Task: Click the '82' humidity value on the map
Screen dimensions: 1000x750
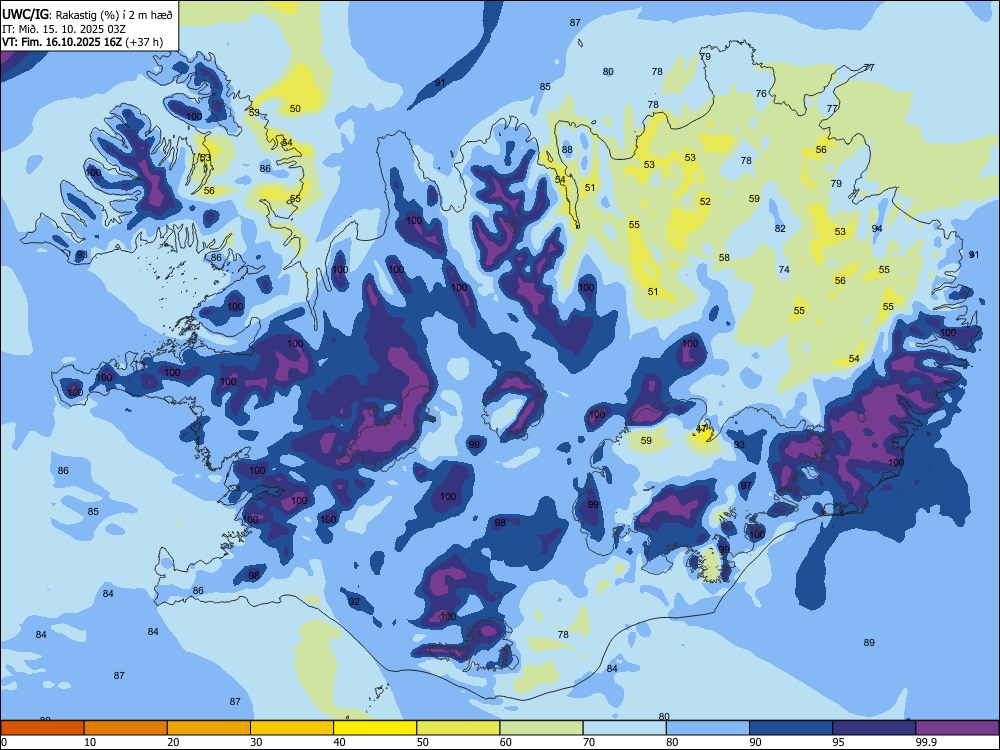Action: [780, 228]
